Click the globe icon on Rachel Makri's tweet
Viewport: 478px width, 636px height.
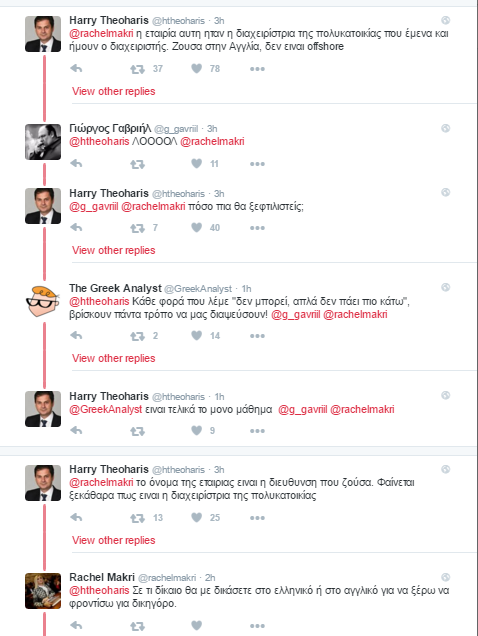coord(446,577)
